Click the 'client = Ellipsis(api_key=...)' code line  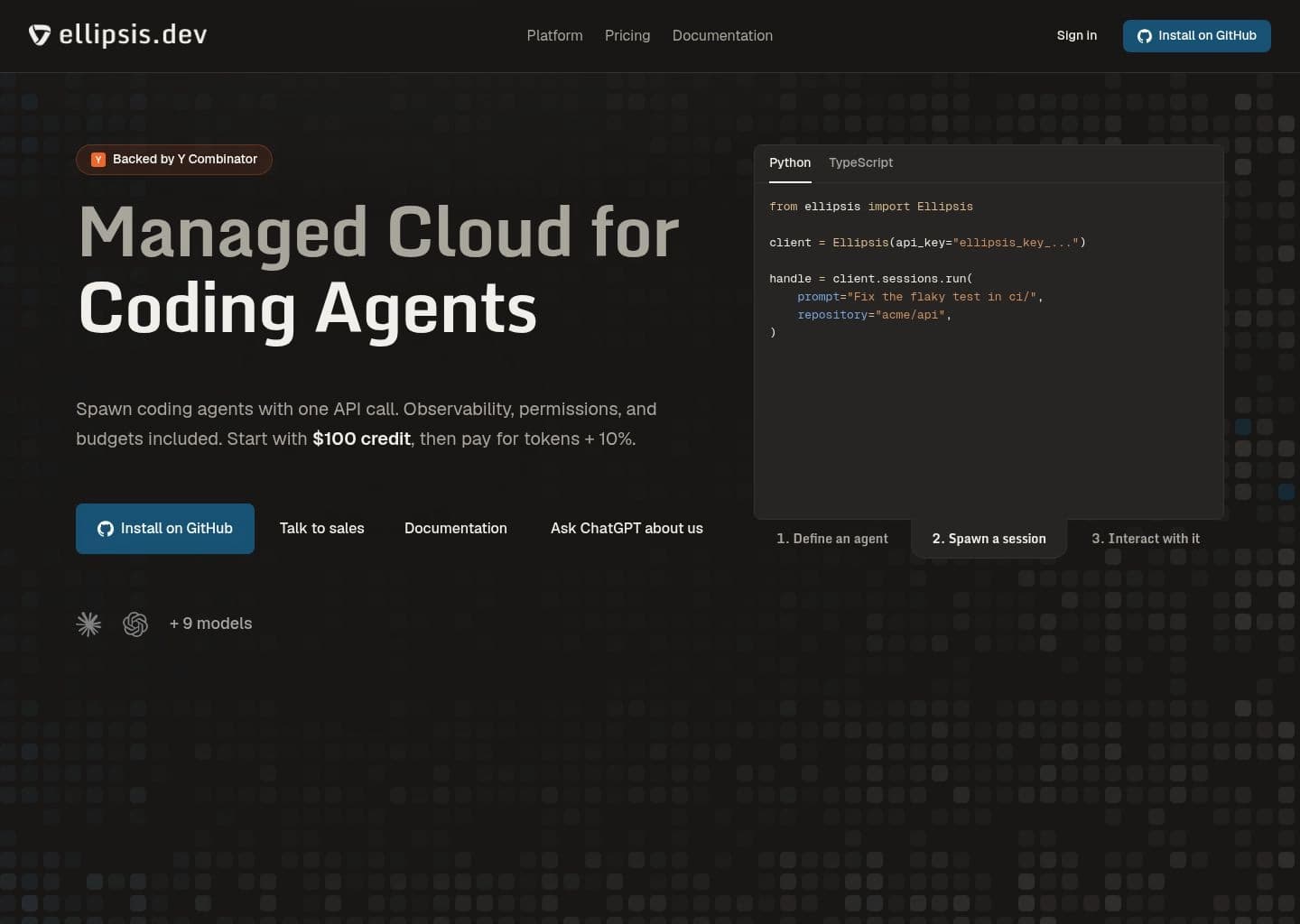(x=927, y=243)
